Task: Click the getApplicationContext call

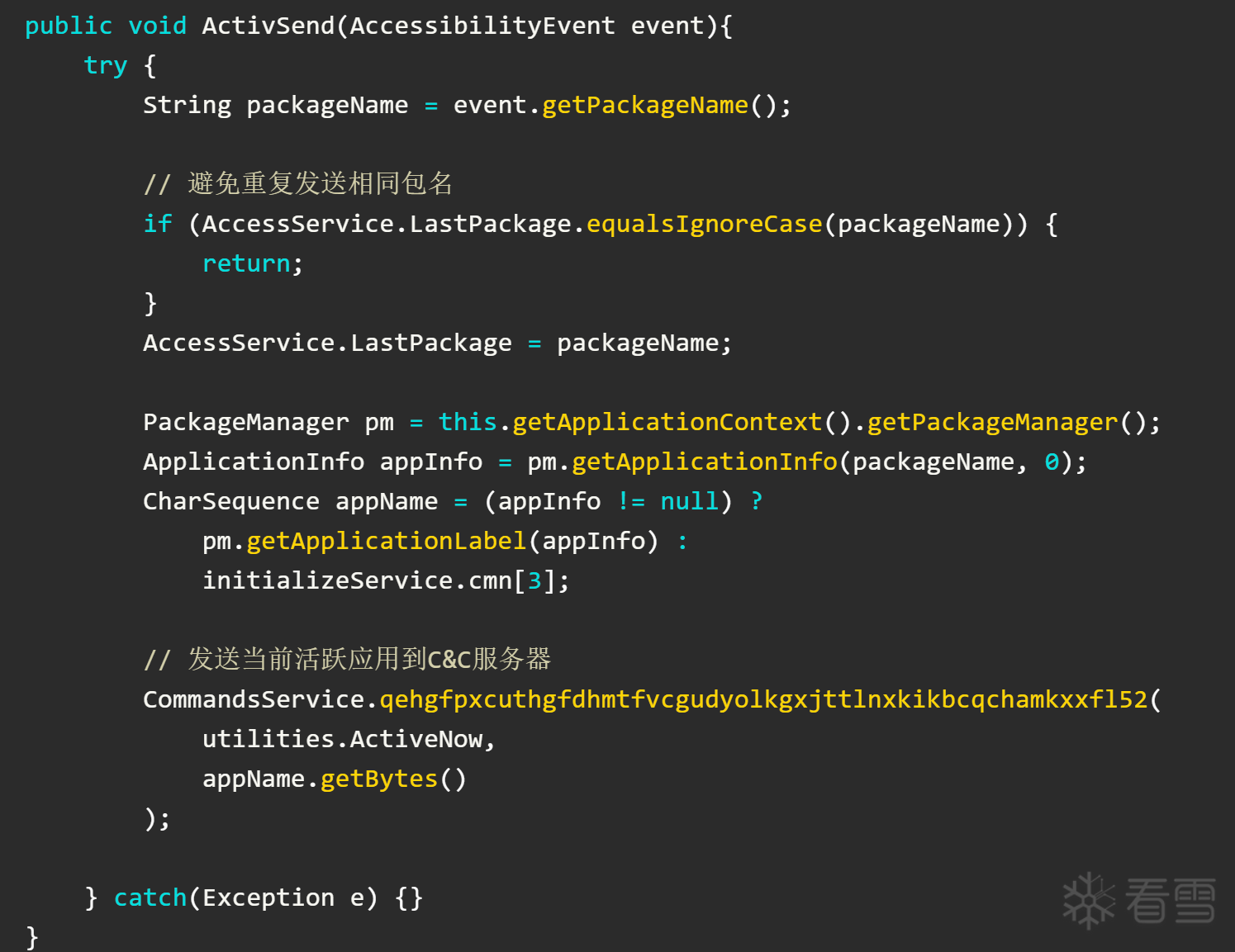Action: [667, 422]
